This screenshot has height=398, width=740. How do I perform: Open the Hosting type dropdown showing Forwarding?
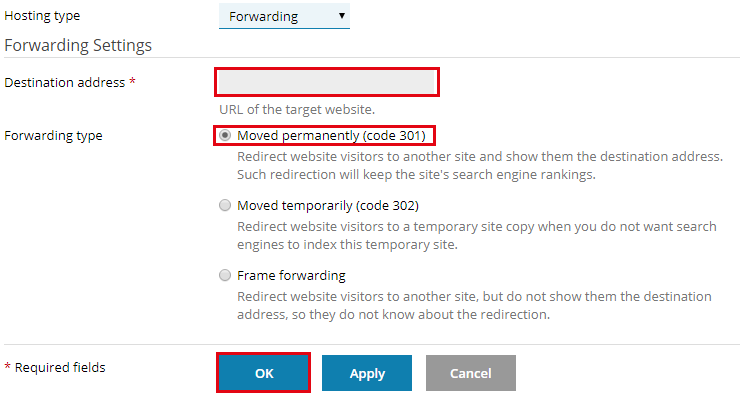[x=284, y=16]
